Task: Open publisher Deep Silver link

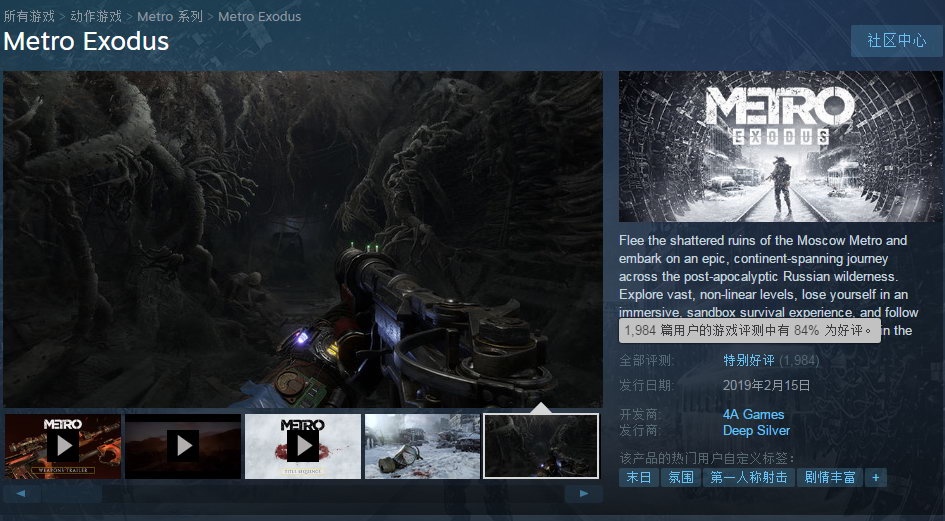Action: (x=756, y=431)
